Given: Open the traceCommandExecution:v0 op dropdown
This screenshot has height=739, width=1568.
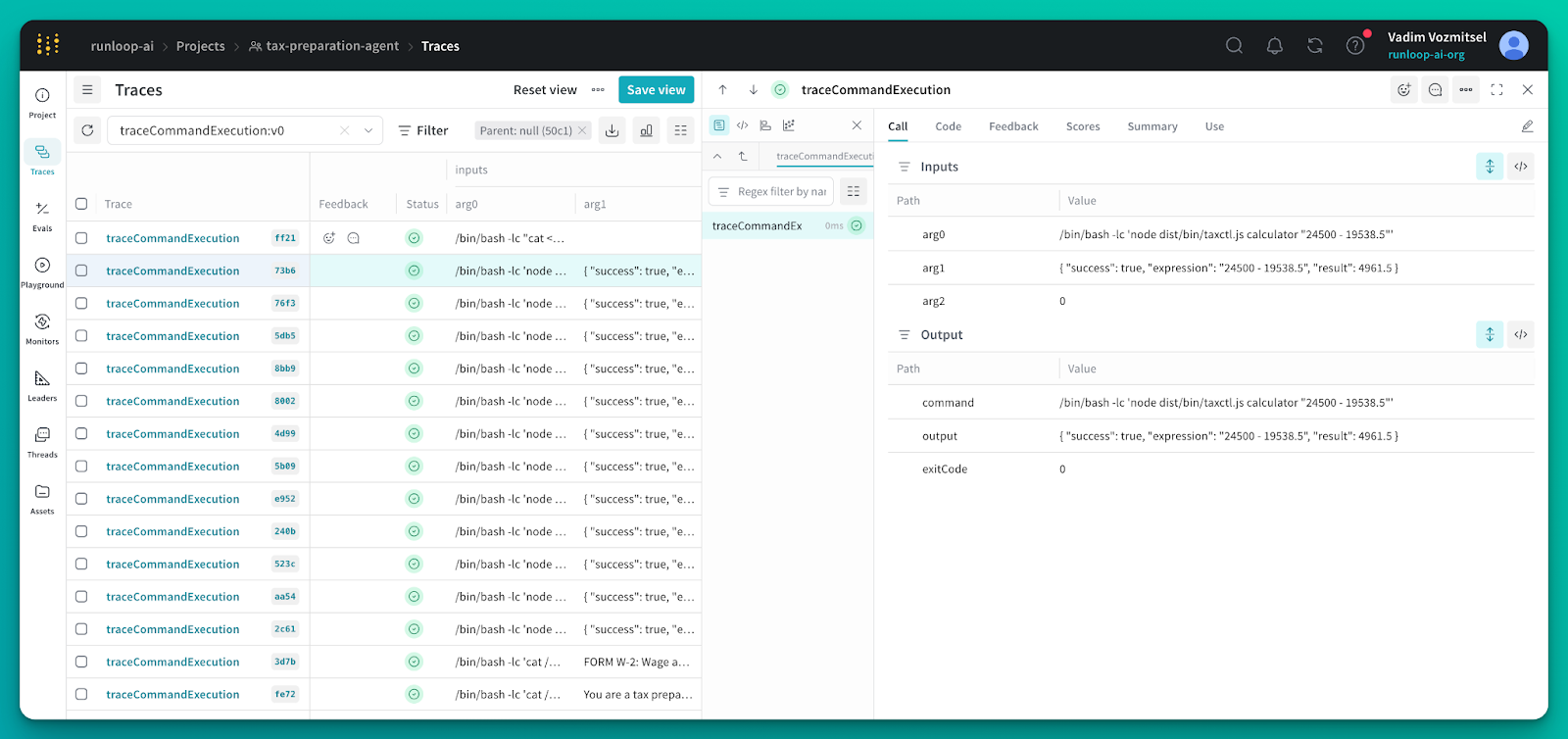Looking at the screenshot, I should 368,130.
